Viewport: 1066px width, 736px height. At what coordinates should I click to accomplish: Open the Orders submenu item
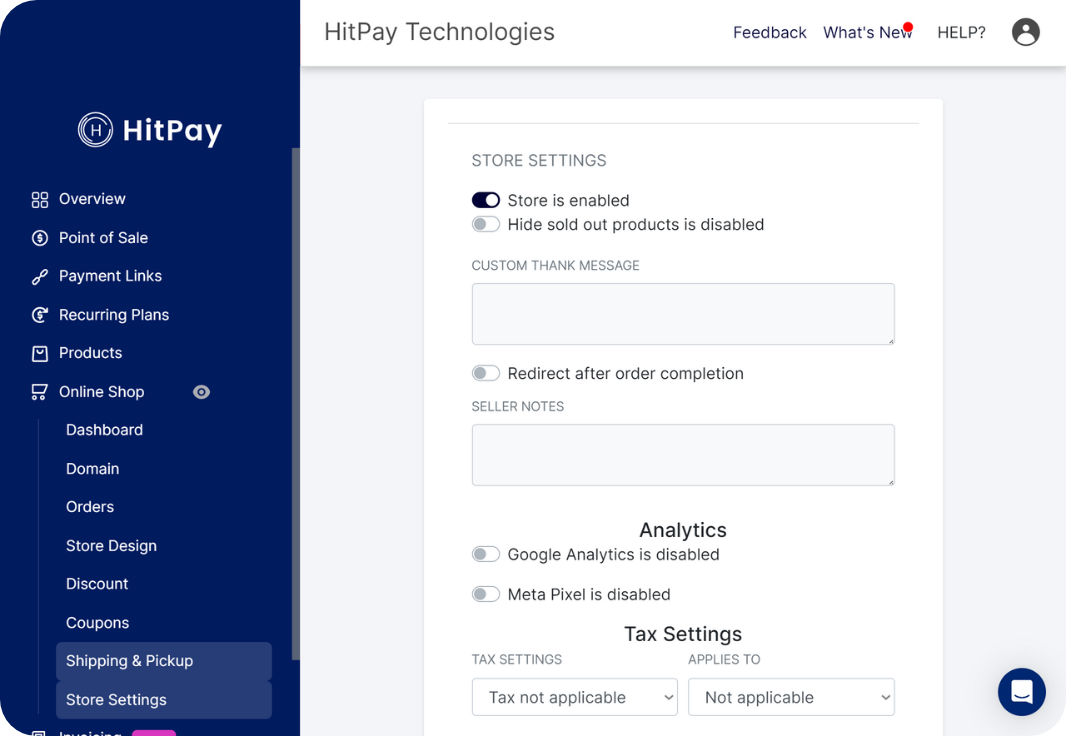point(90,507)
